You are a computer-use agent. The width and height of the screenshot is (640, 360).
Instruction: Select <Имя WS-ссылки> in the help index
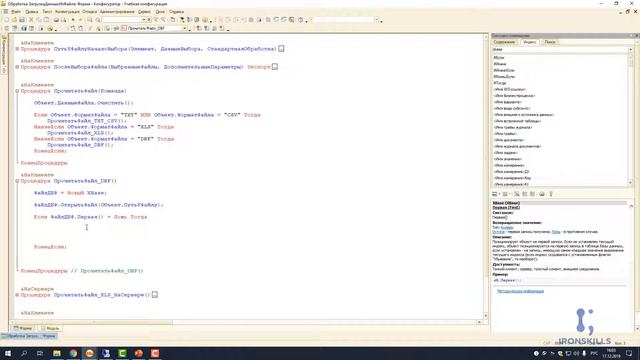click(x=510, y=89)
